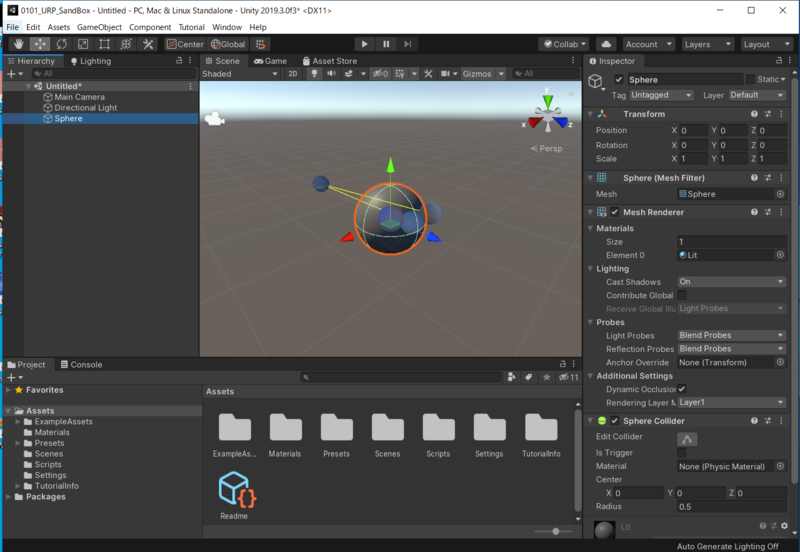Select the Move tool
Viewport: 800px width, 552px height.
point(40,44)
